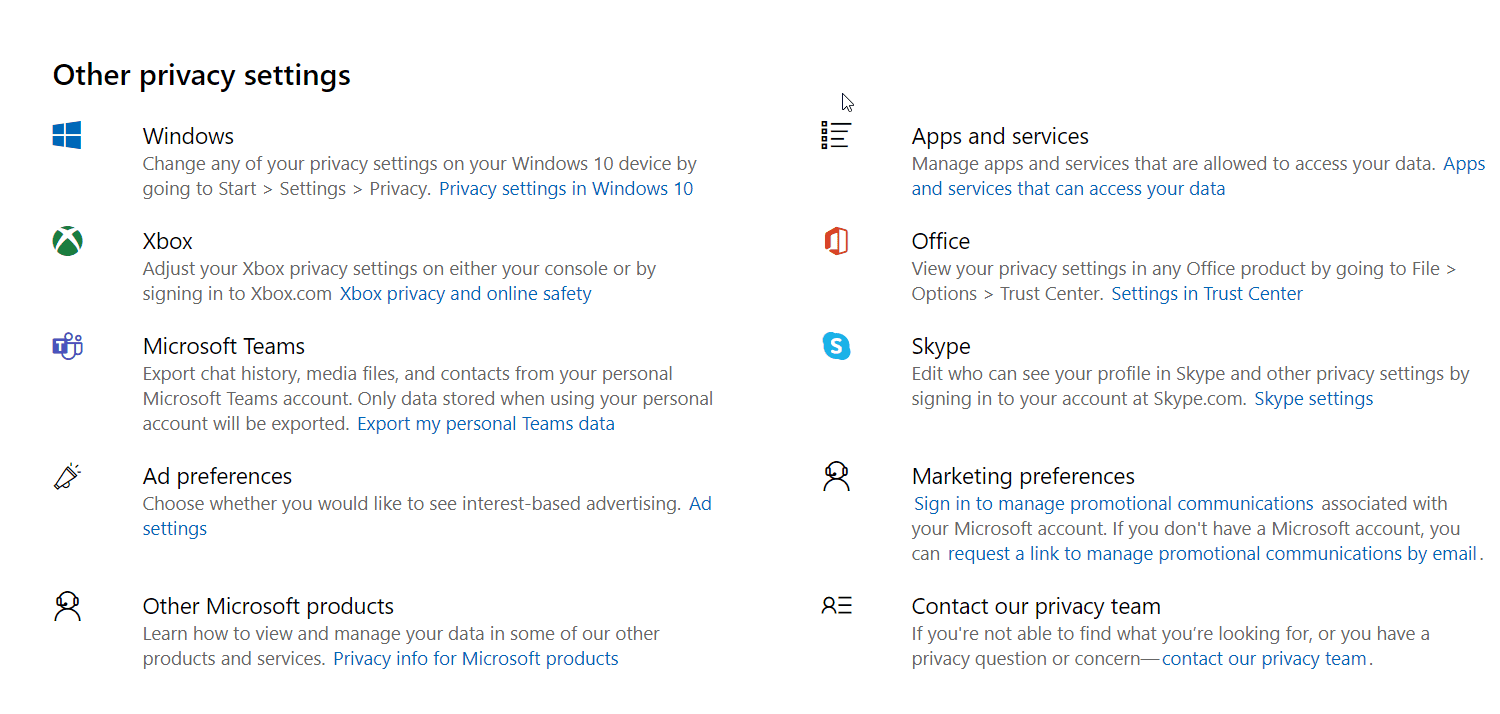The height and width of the screenshot is (714, 1500).
Task: Click the Other Microsoft products person icon
Action: (66, 605)
